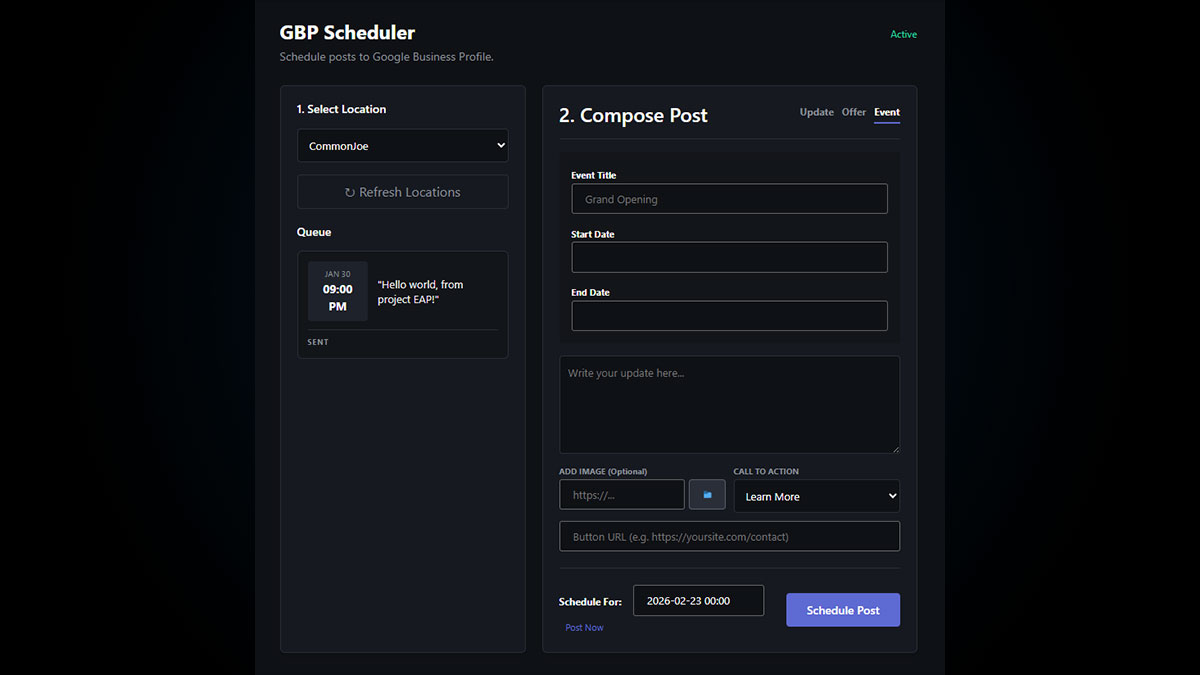Click the chevron on the location selector
1200x675 pixels.
click(x=499, y=145)
